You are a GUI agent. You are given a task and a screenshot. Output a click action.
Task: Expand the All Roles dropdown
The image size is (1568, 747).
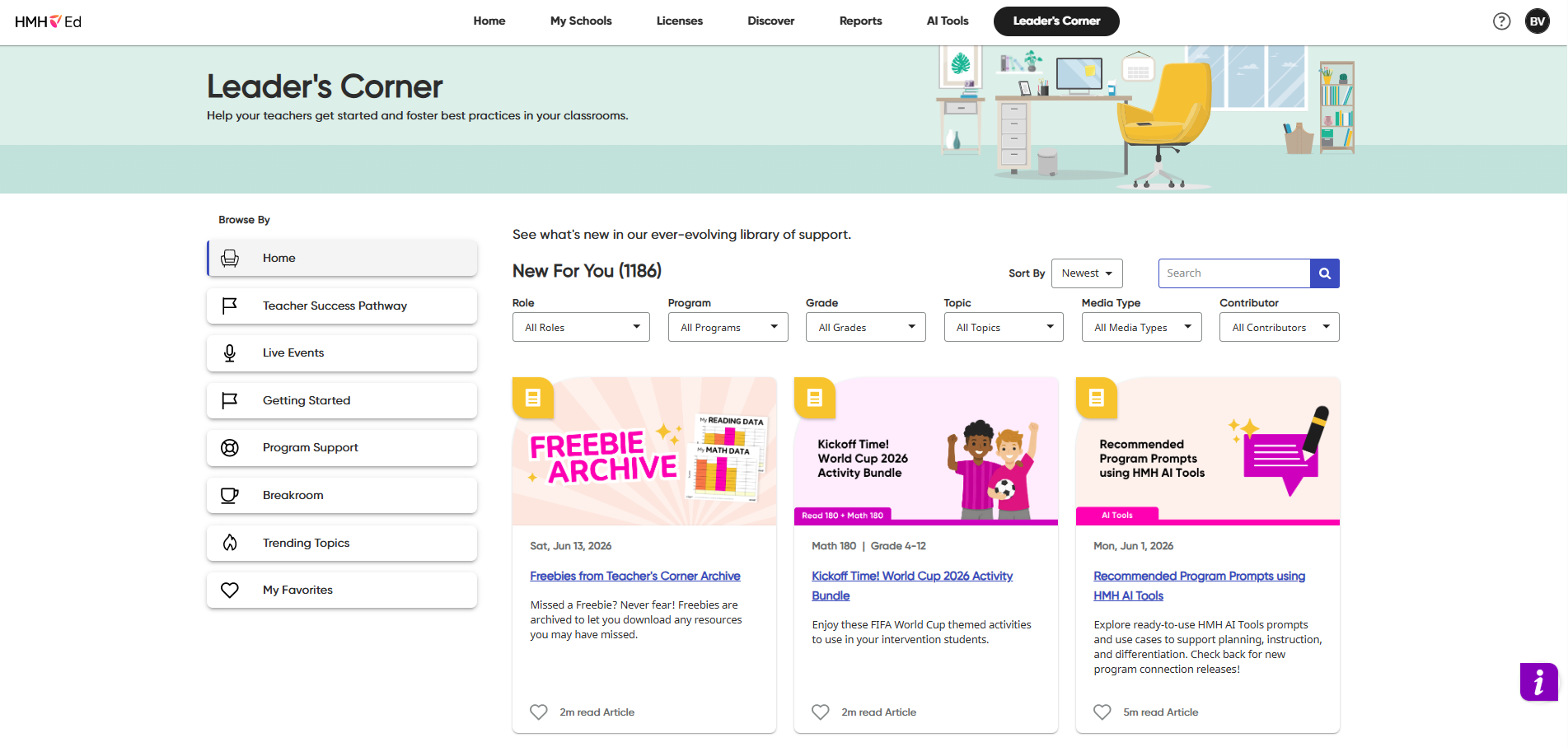click(581, 327)
